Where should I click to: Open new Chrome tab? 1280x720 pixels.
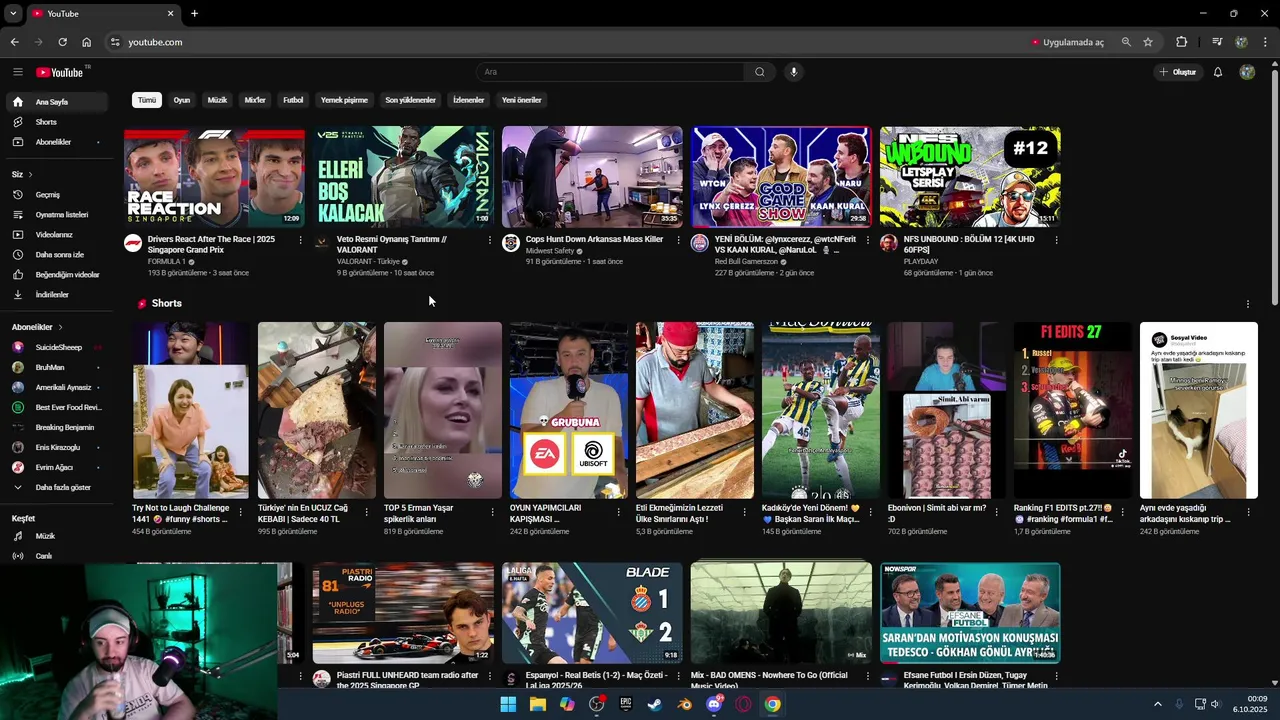tap(194, 13)
